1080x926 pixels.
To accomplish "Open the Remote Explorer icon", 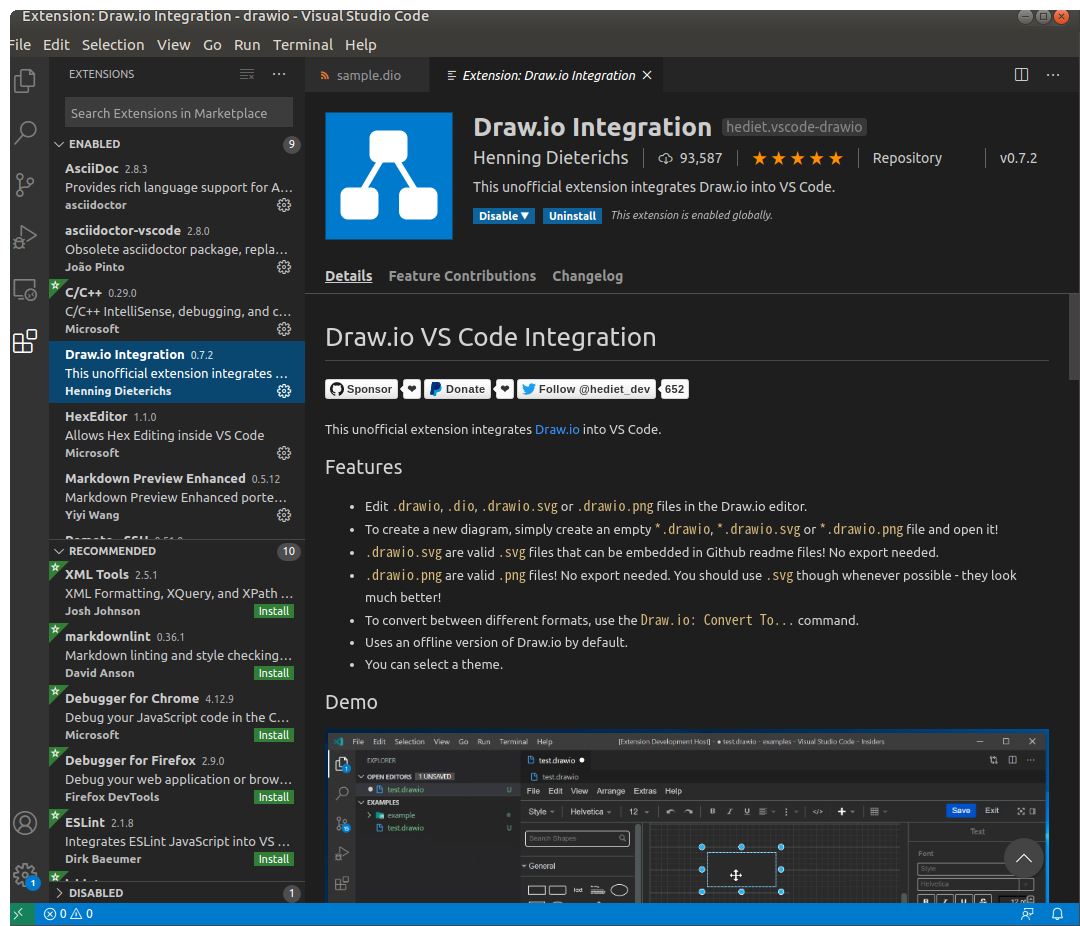I will (x=25, y=290).
